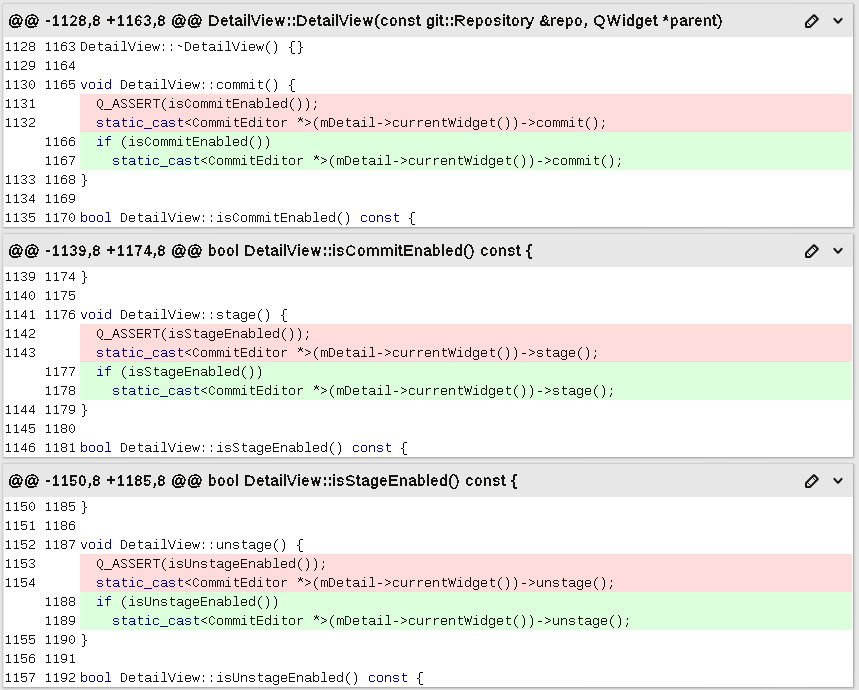Edit the DetailView::DetailView hunk with pencil icon
This screenshot has width=859, height=690.
[811, 21]
